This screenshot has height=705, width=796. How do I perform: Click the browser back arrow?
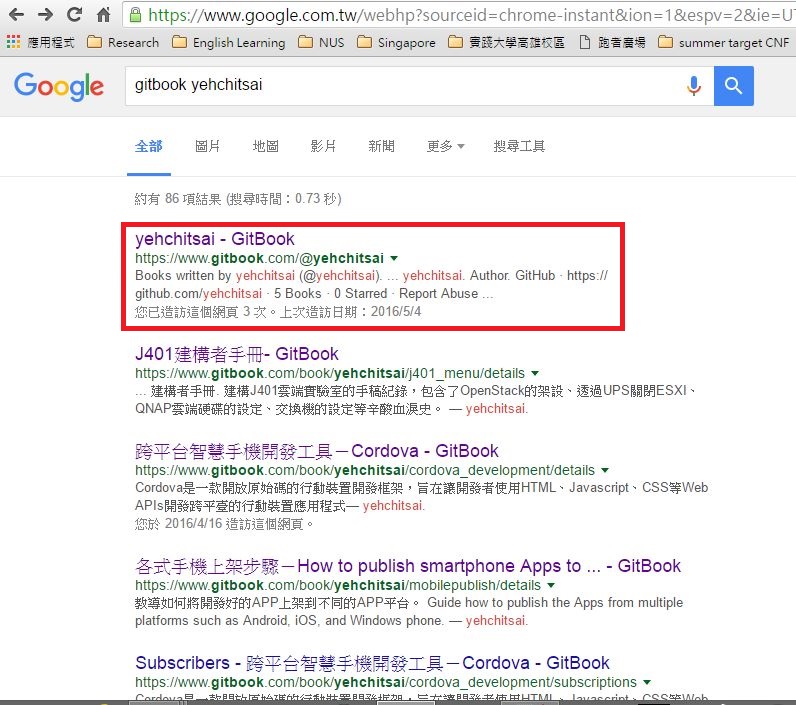tap(17, 15)
